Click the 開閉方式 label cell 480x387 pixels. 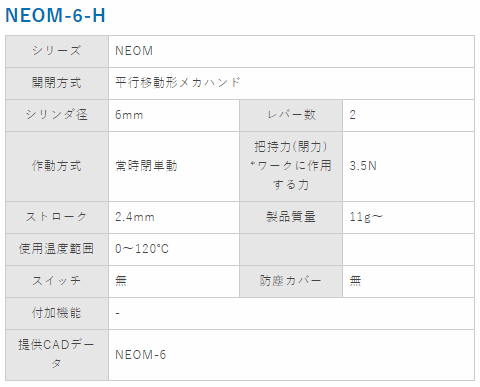tap(57, 83)
